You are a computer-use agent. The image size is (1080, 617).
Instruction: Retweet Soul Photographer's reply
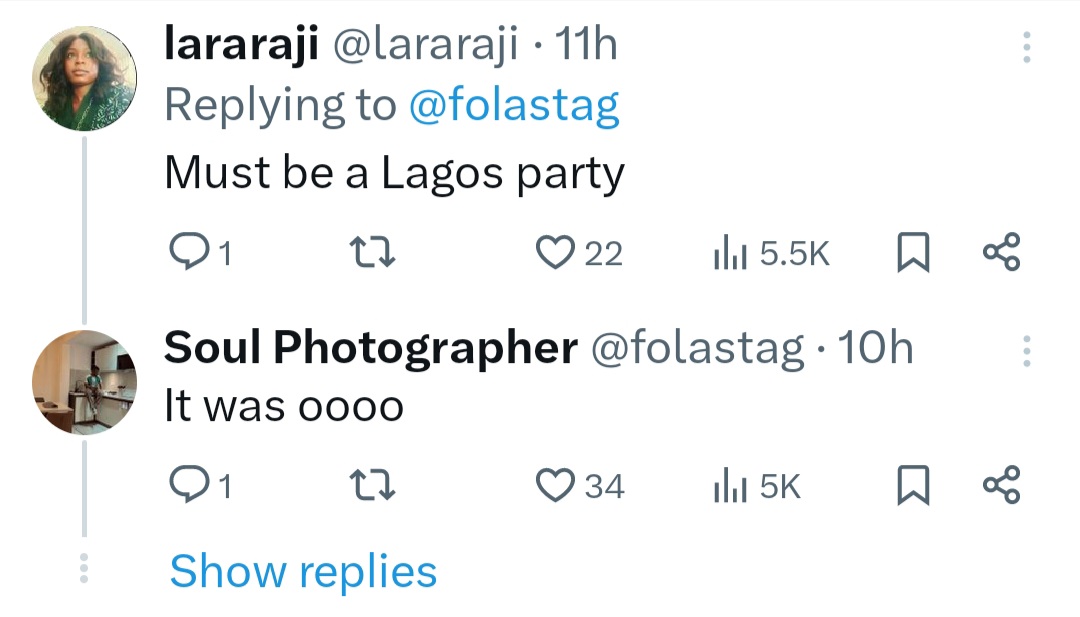pos(377,485)
